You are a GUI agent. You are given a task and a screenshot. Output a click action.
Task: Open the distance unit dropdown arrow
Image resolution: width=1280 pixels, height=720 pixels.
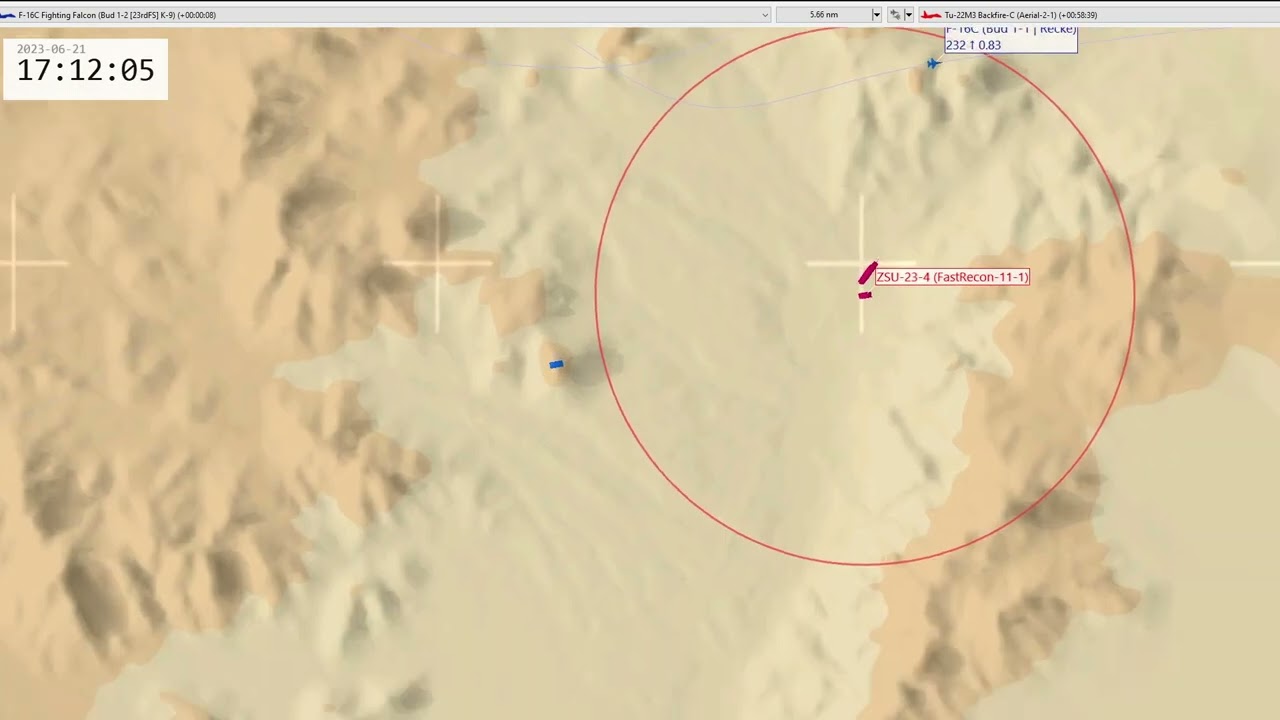(x=877, y=15)
